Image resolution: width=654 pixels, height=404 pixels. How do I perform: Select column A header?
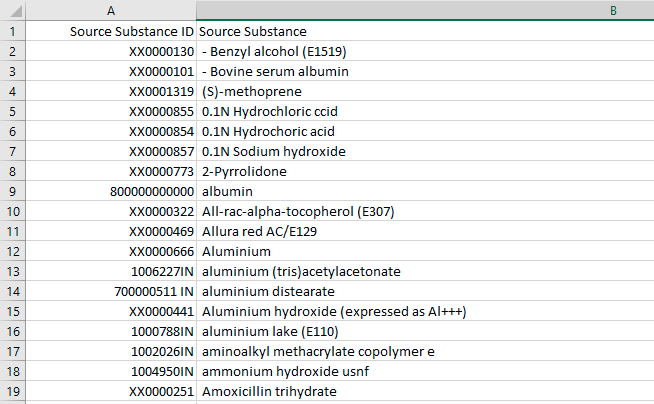click(x=111, y=10)
